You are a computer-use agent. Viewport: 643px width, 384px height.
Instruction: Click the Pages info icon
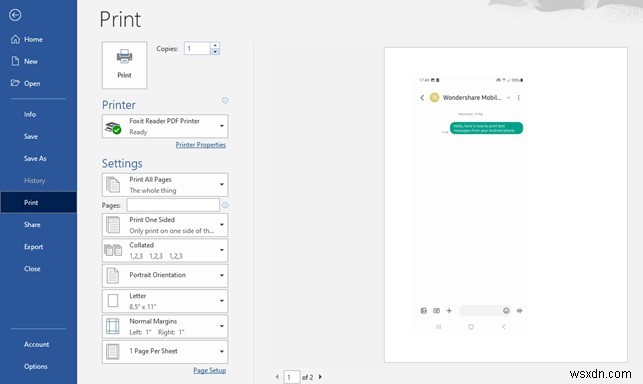click(x=225, y=205)
